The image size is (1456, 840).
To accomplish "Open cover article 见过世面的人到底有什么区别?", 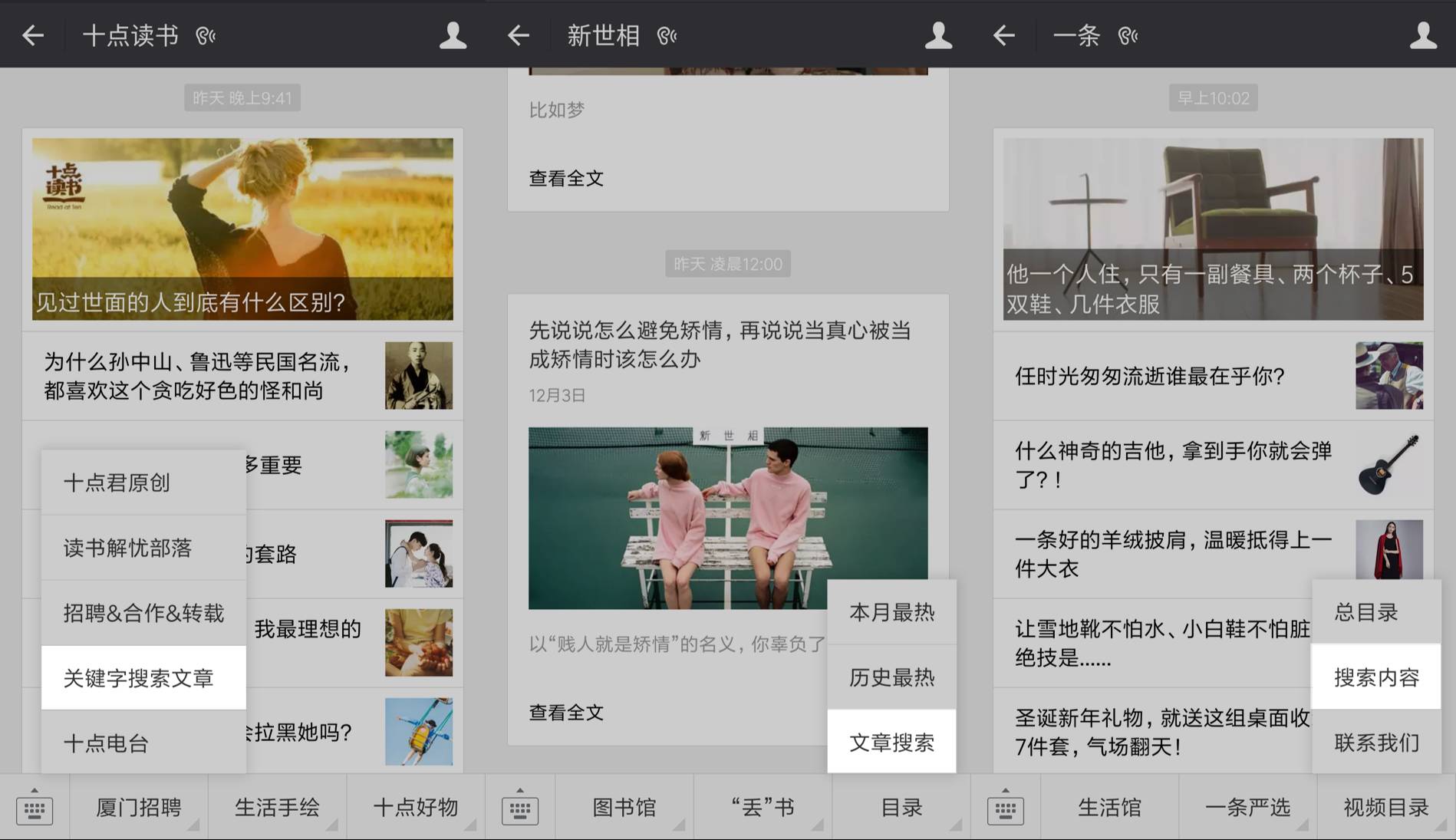I will tap(242, 229).
